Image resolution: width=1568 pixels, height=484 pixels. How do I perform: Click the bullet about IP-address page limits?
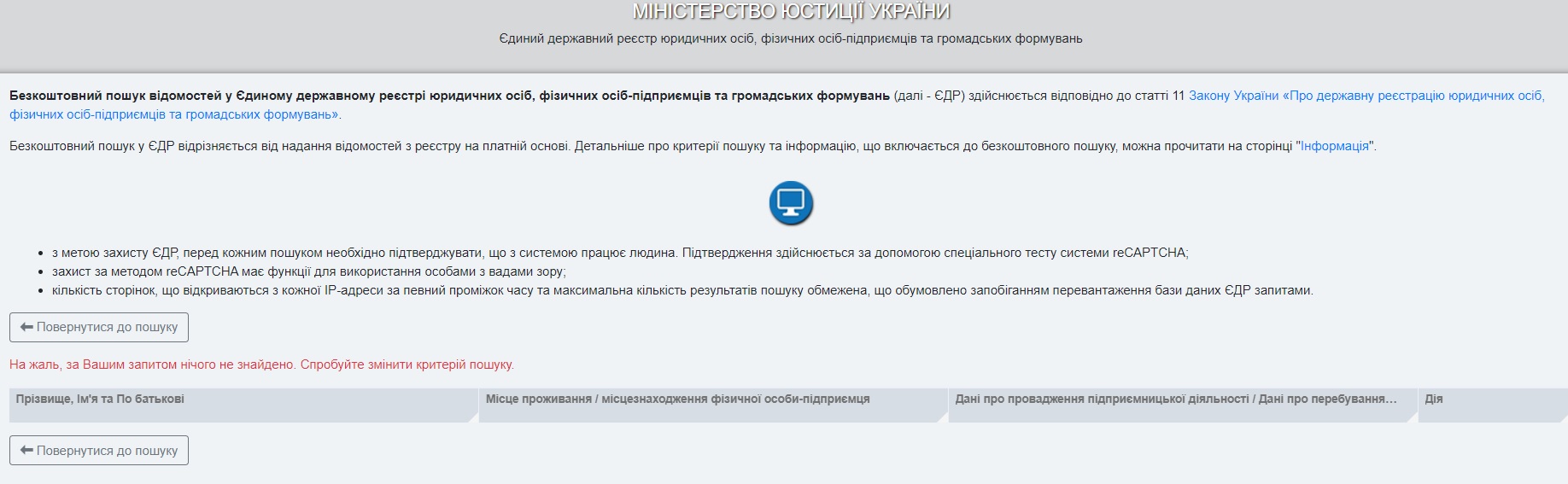(682, 290)
